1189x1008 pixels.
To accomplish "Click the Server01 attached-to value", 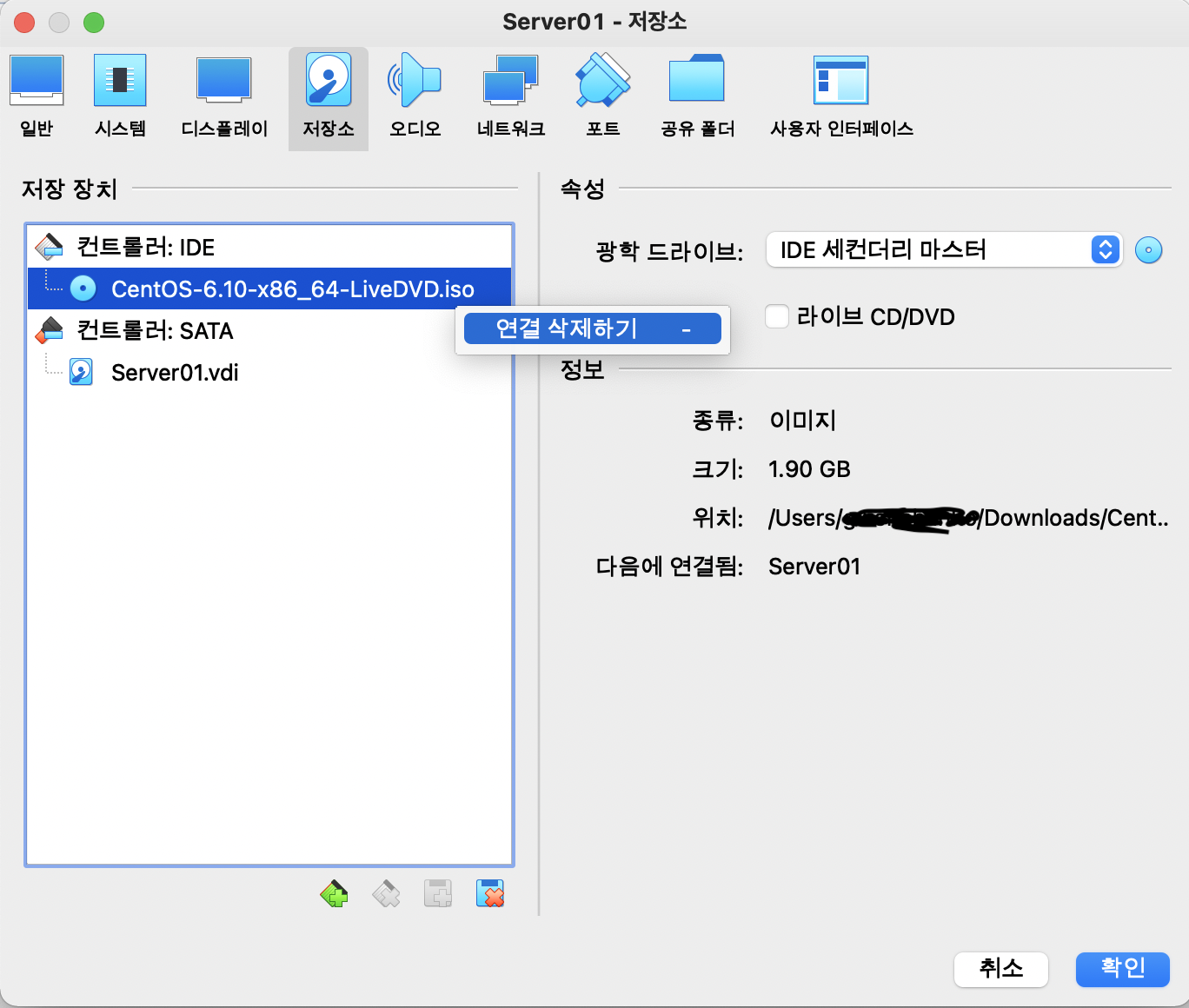I will (814, 567).
